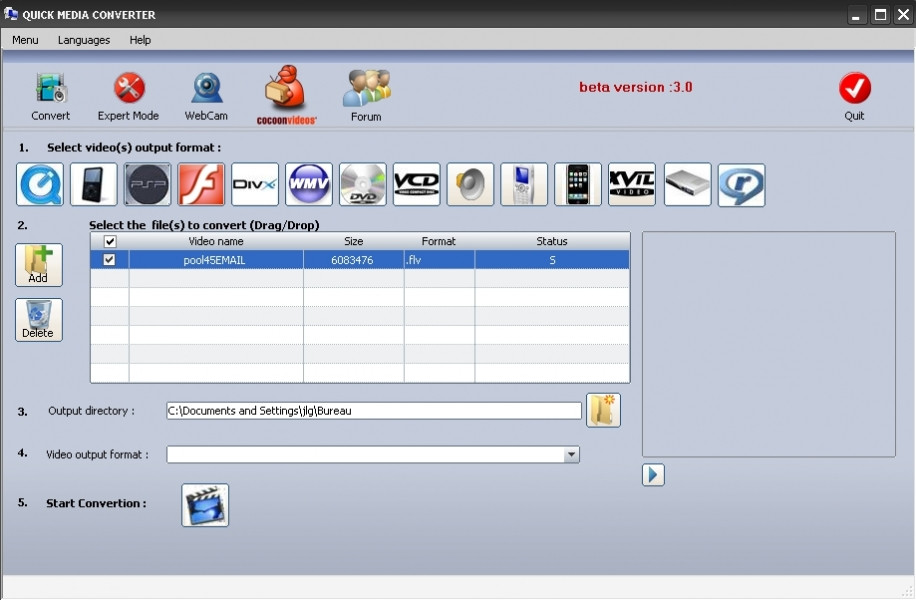Sort by the Format column header
The image size is (916, 600).
(x=439, y=241)
